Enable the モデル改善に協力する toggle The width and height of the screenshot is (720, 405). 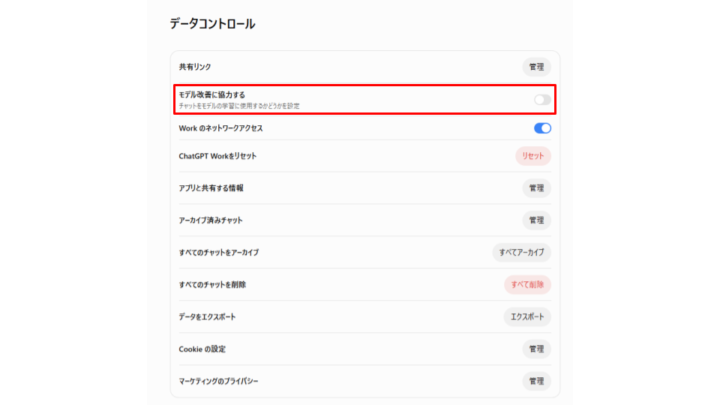542,100
